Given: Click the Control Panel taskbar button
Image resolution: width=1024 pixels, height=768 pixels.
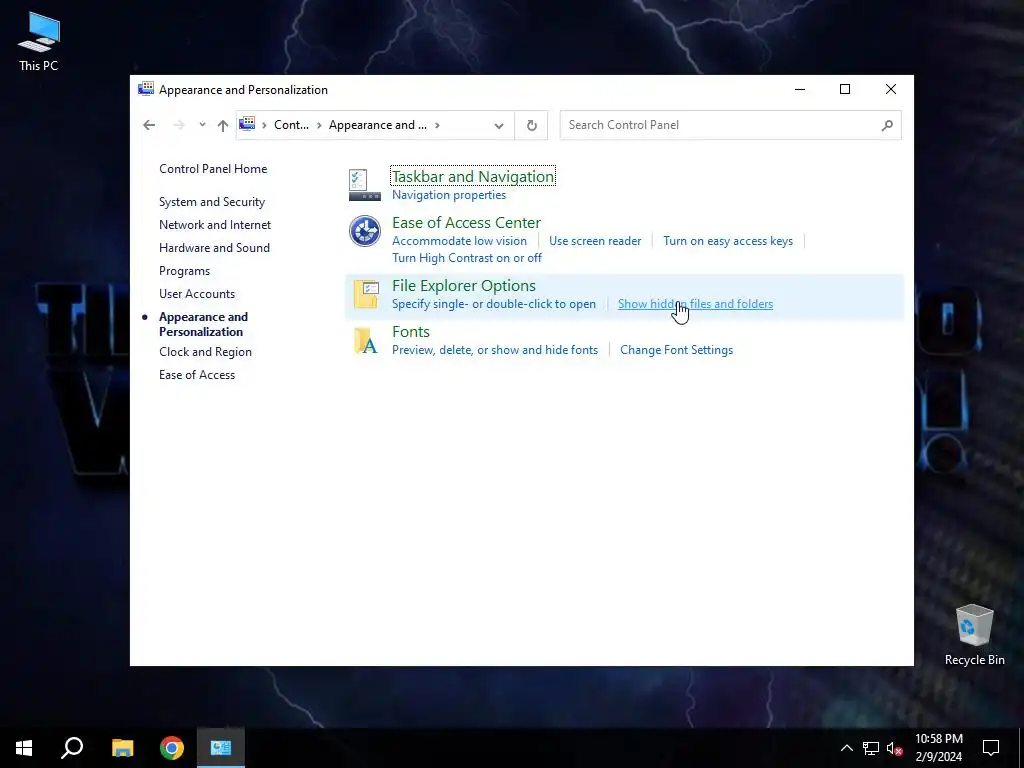Looking at the screenshot, I should tap(221, 748).
